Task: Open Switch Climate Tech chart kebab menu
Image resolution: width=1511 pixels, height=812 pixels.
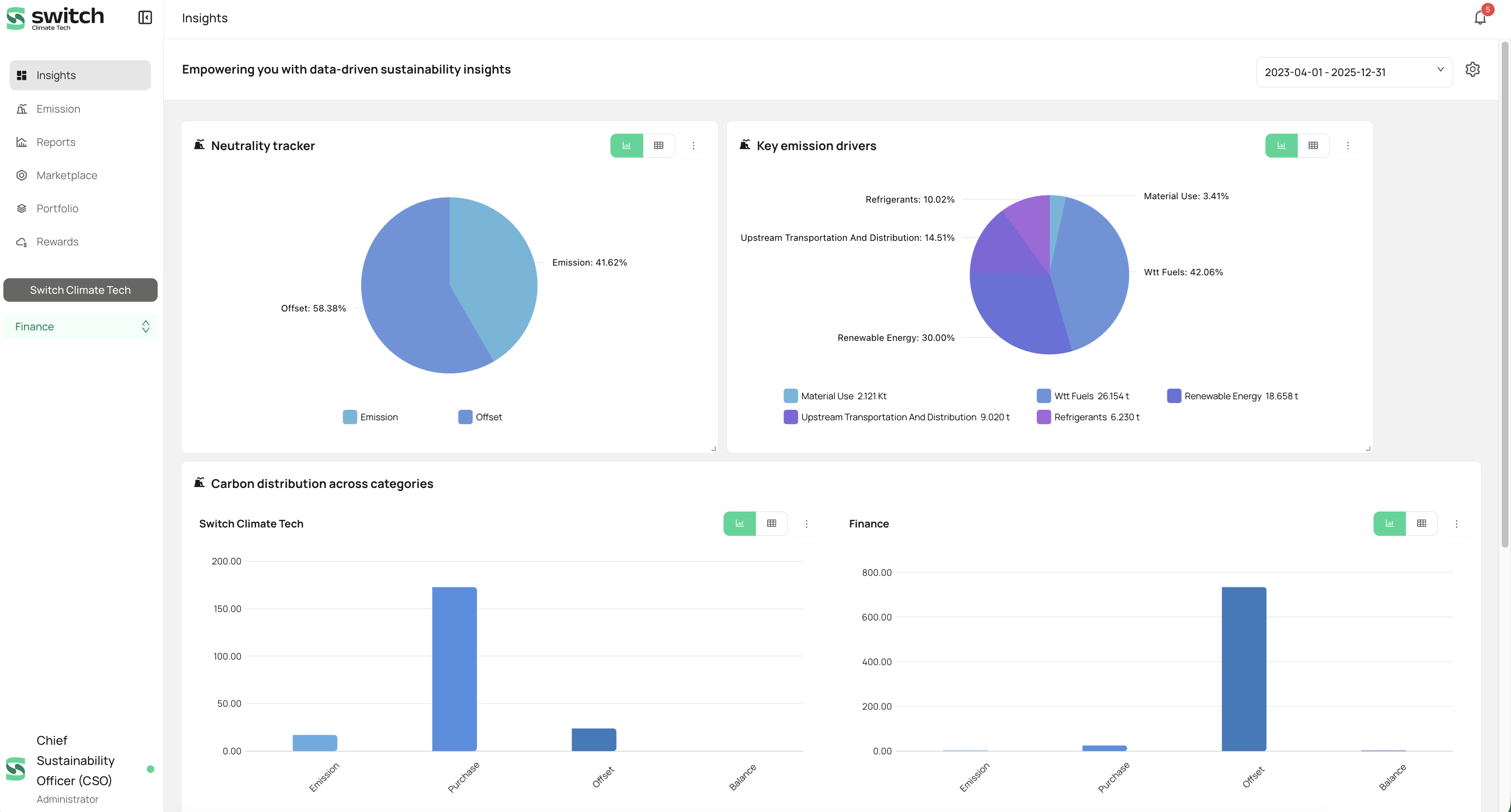Action: pos(806,524)
